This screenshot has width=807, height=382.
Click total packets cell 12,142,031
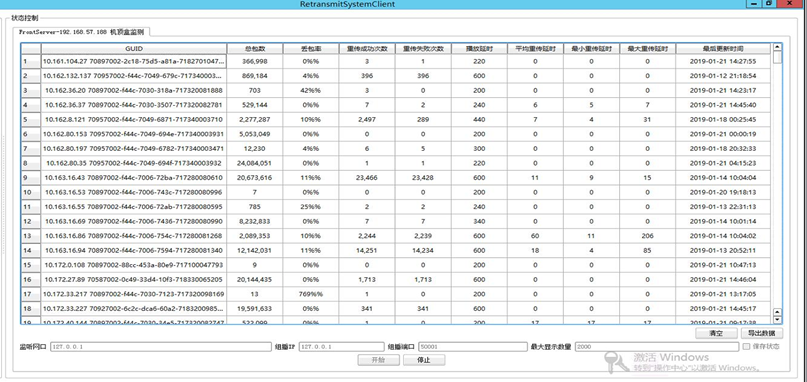[254, 250]
